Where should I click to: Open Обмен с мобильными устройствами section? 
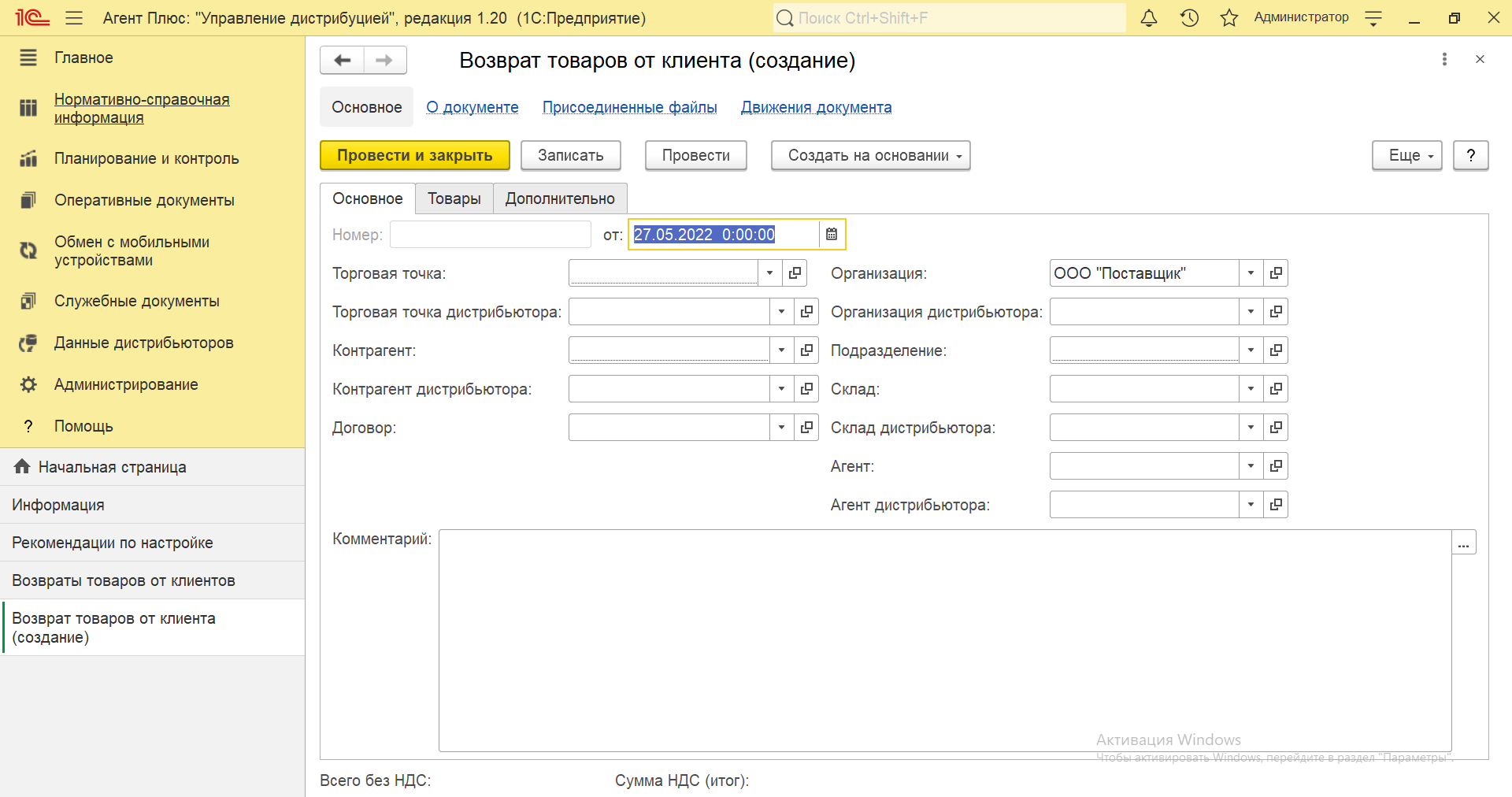132,251
